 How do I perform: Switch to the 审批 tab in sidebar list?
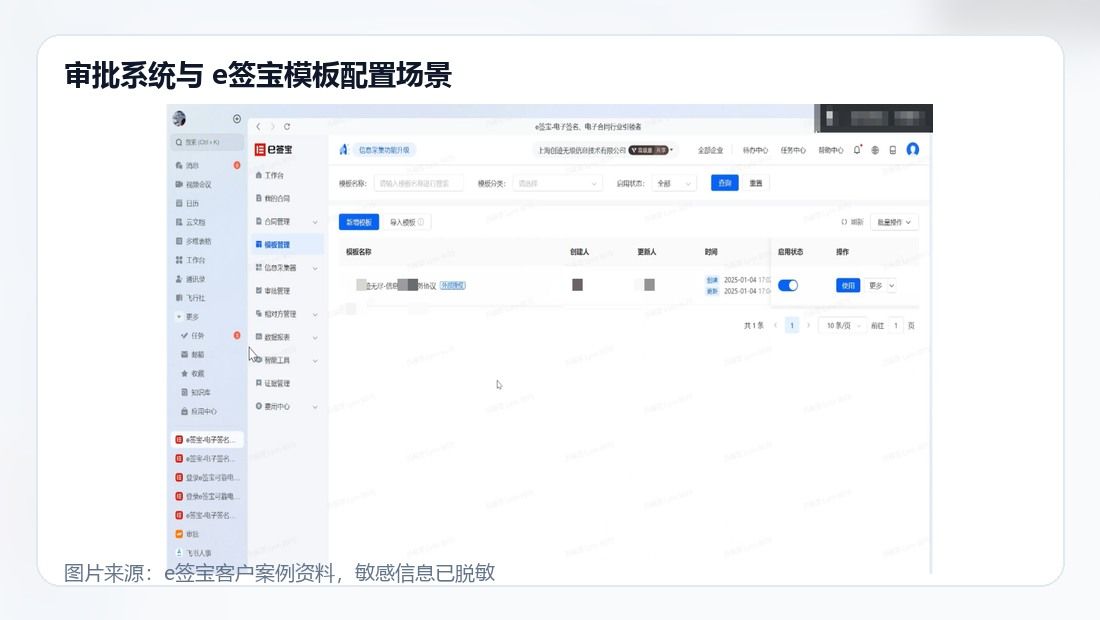(187, 534)
